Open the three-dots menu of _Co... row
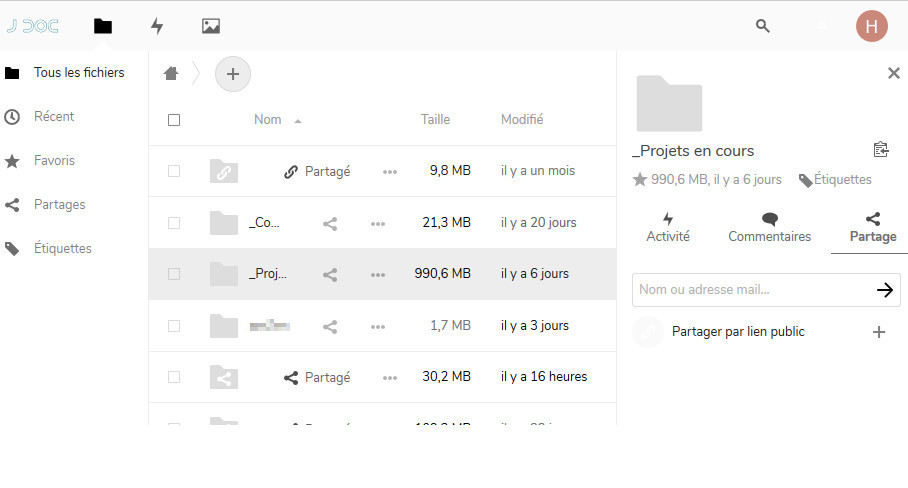 [378, 224]
